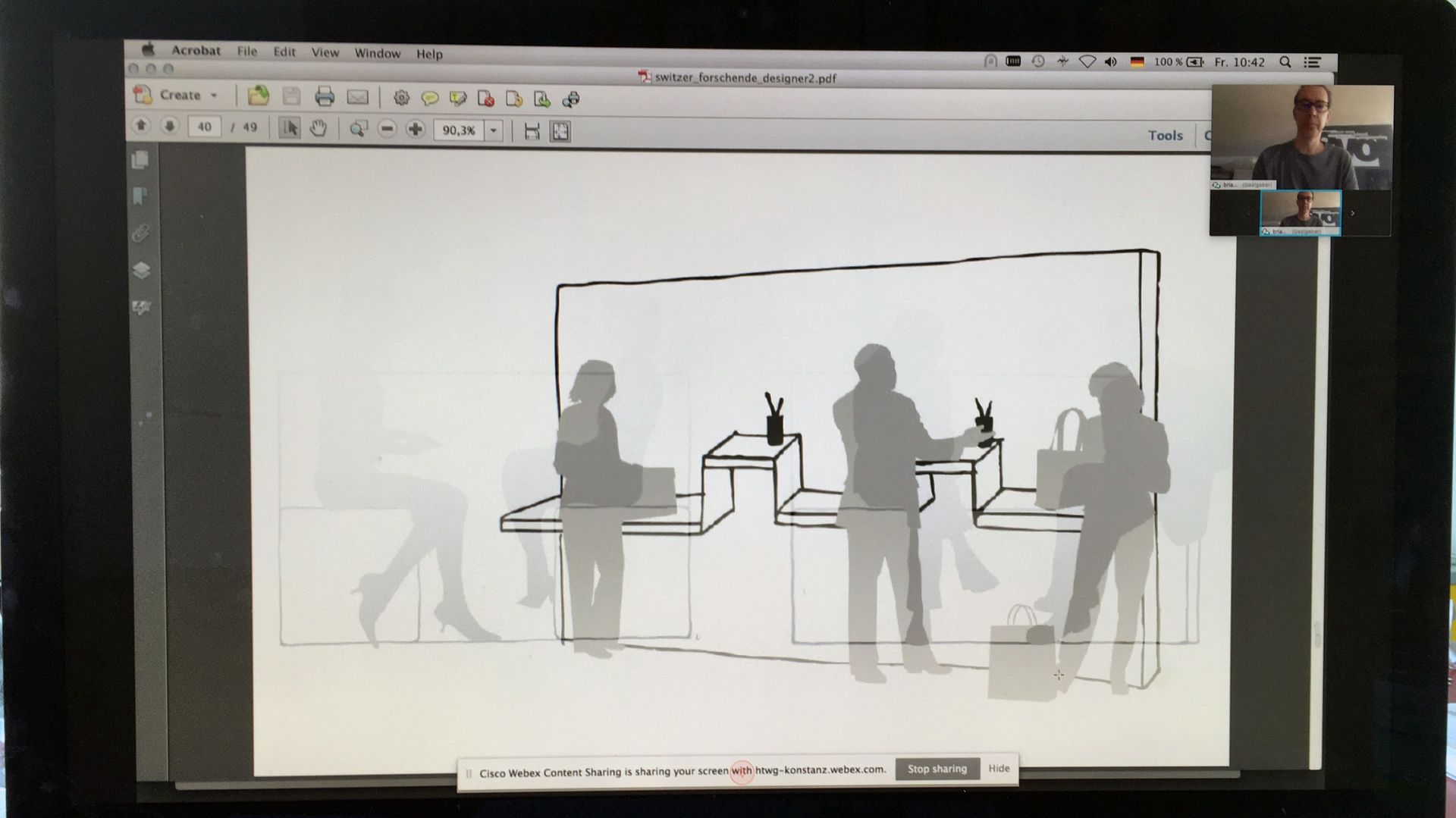Open the attachments paperclip panel
Screen dimensions: 1456x818
[x=140, y=233]
